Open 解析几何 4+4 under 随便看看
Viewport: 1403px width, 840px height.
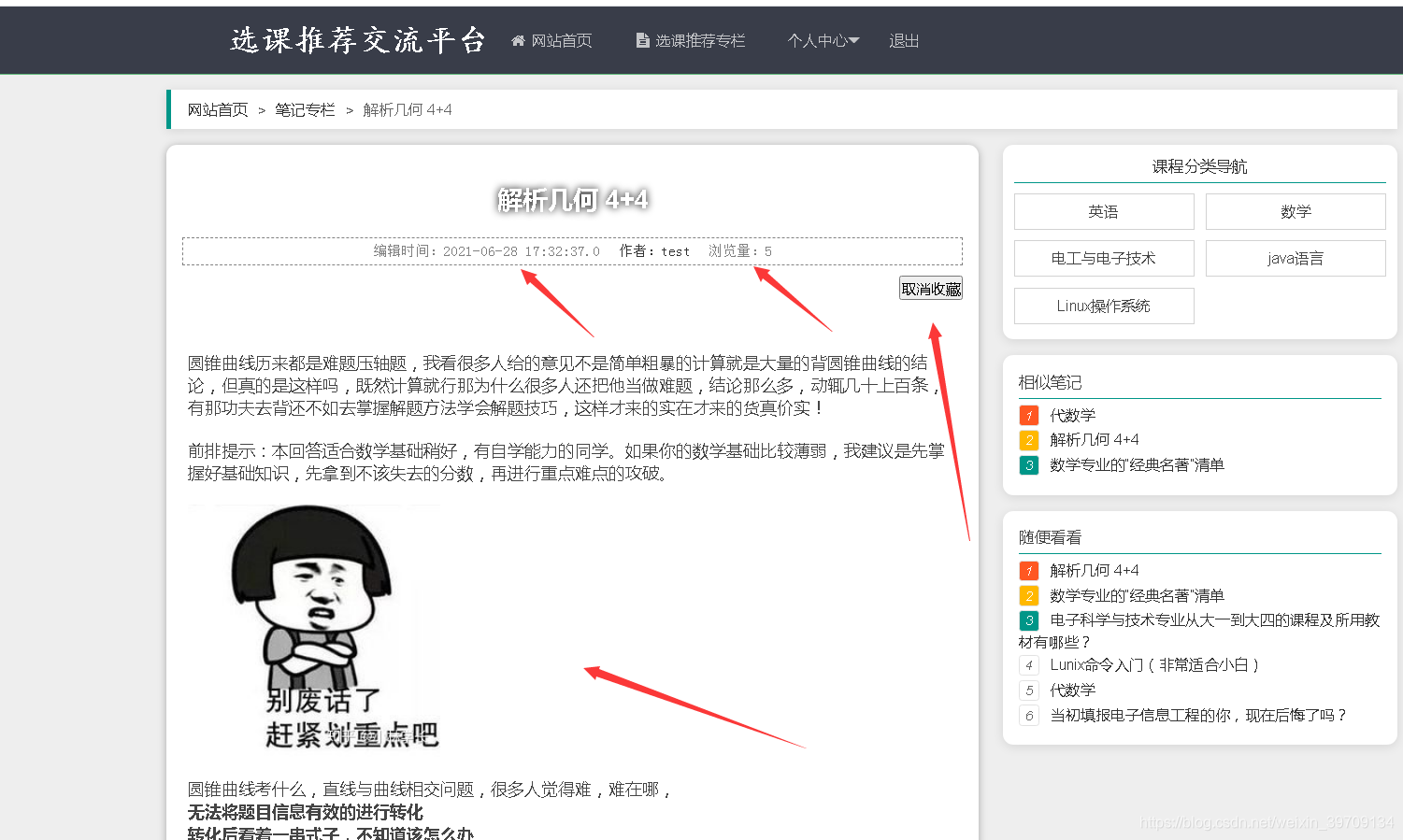point(1095,570)
